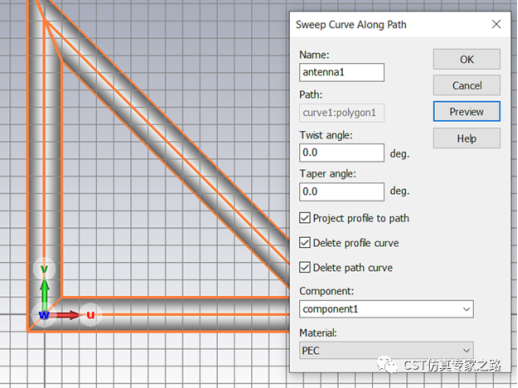Click the Path field curve1:polygon1
Viewport: 518px width, 388px height.
[342, 113]
